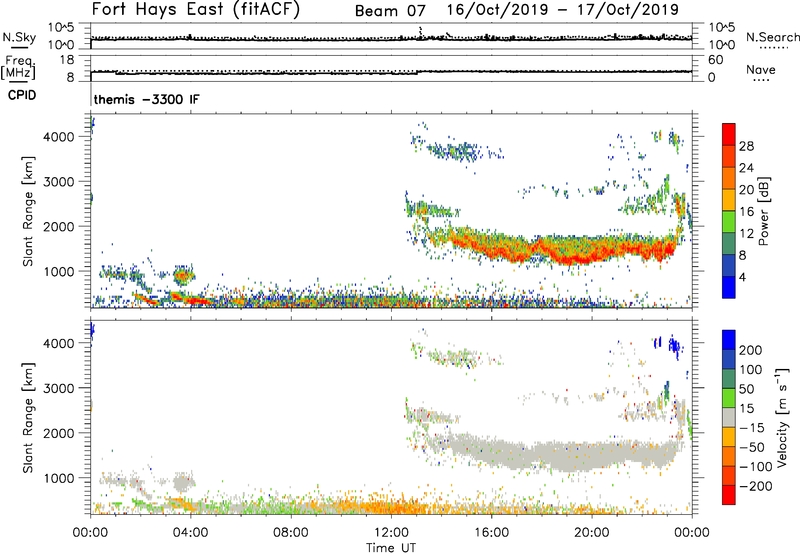Click the blue velocity patch near 4000 km at 23:00
The width and height of the screenshot is (800, 554).
674,347
